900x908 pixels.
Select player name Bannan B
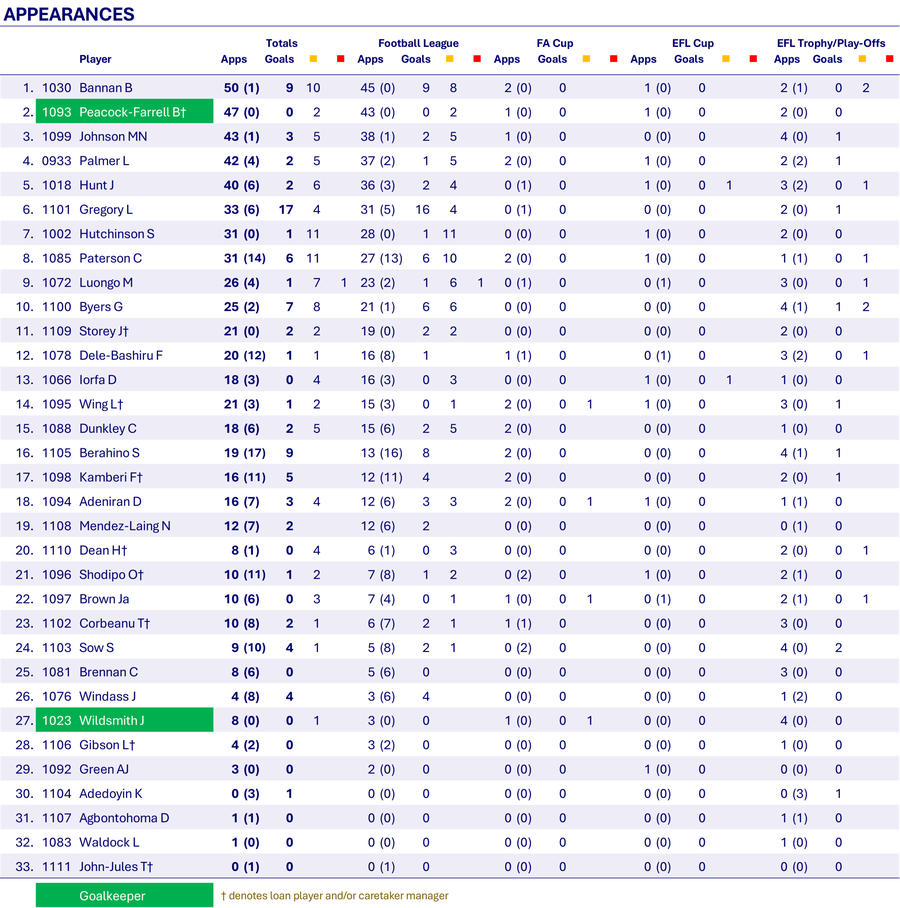pos(106,88)
